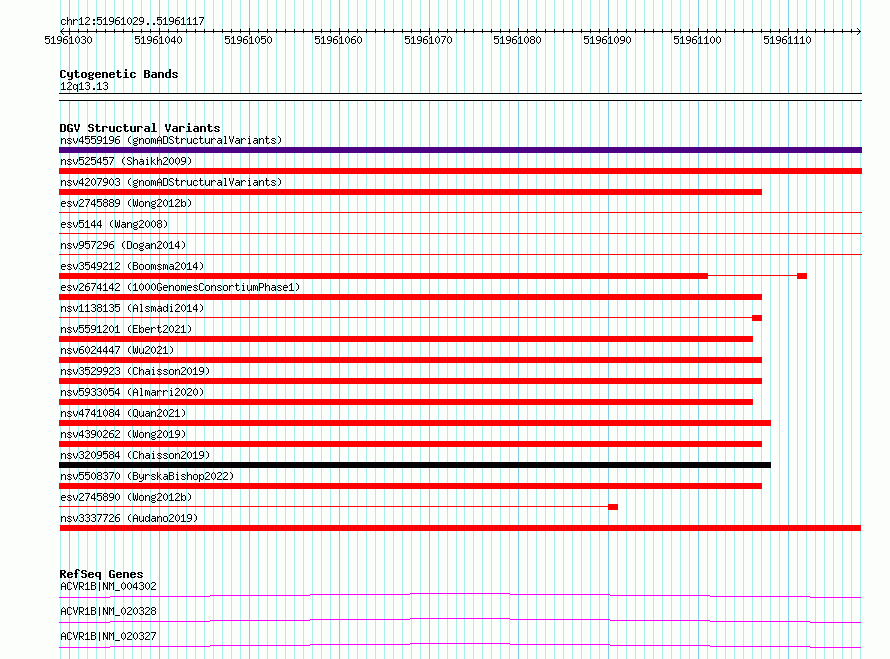Click the small end block of nsv1138135
This screenshot has width=890, height=659.
coord(757,318)
